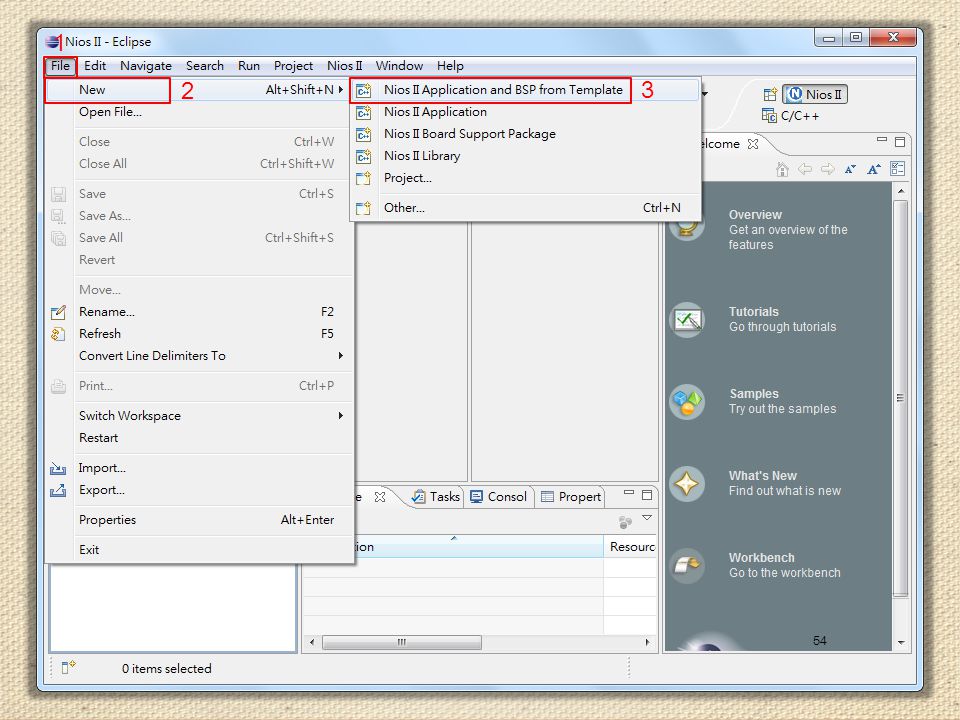Click the Refresh icon in File menu
The width and height of the screenshot is (960, 720).
(x=58, y=334)
